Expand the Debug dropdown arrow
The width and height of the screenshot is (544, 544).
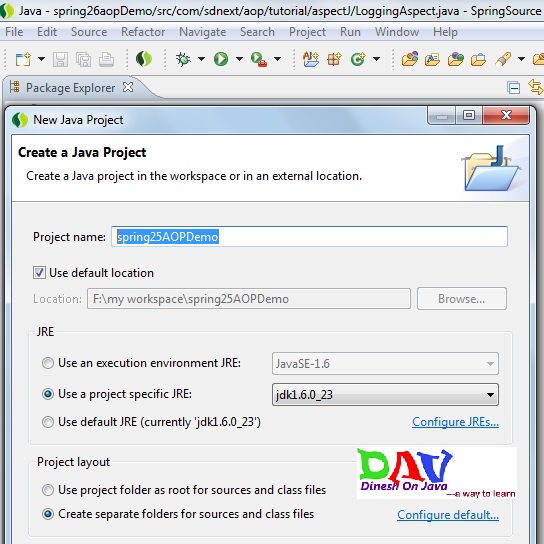201,59
